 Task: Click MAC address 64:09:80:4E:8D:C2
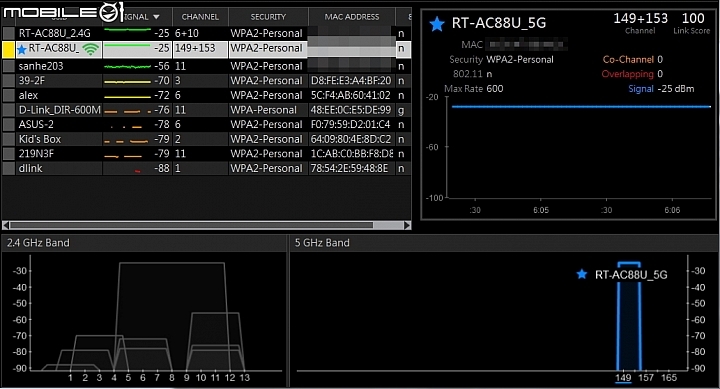tap(351, 139)
